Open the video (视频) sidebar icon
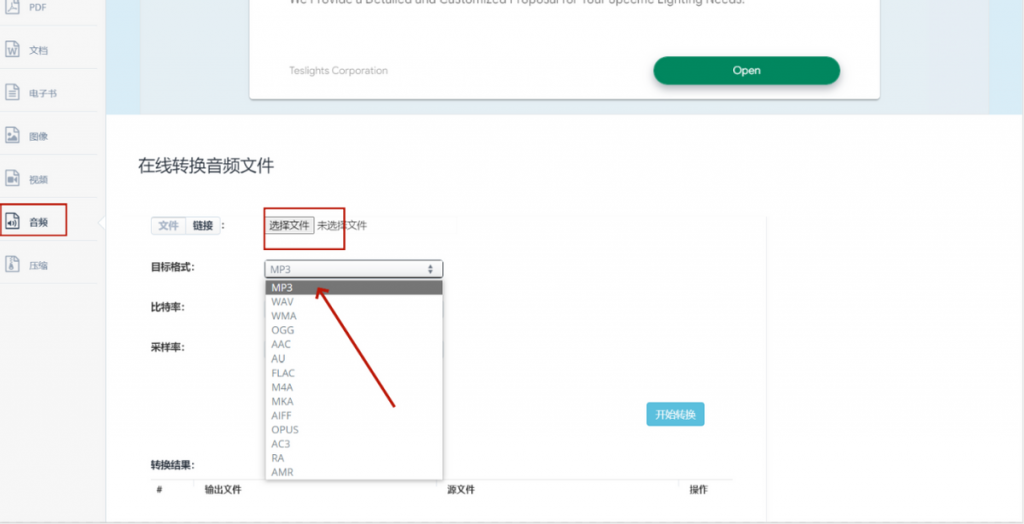Screen dimensions: 1024x524 [x=12, y=178]
